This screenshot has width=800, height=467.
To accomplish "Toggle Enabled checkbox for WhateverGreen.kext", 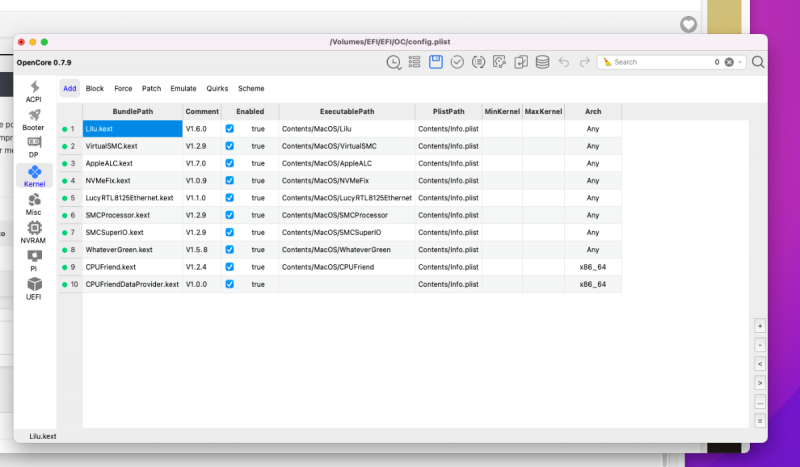I will pos(230,250).
